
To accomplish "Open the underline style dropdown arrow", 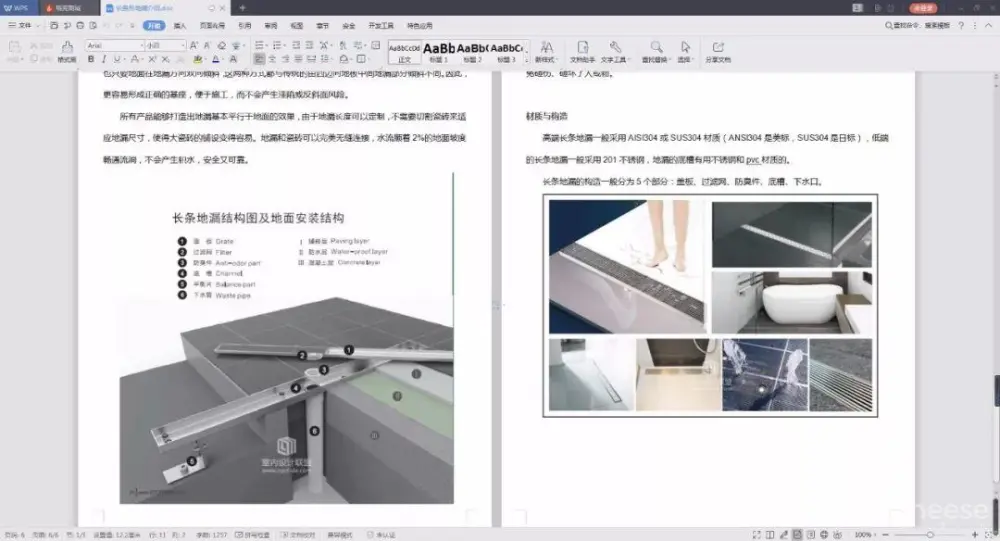I will [x=124, y=59].
